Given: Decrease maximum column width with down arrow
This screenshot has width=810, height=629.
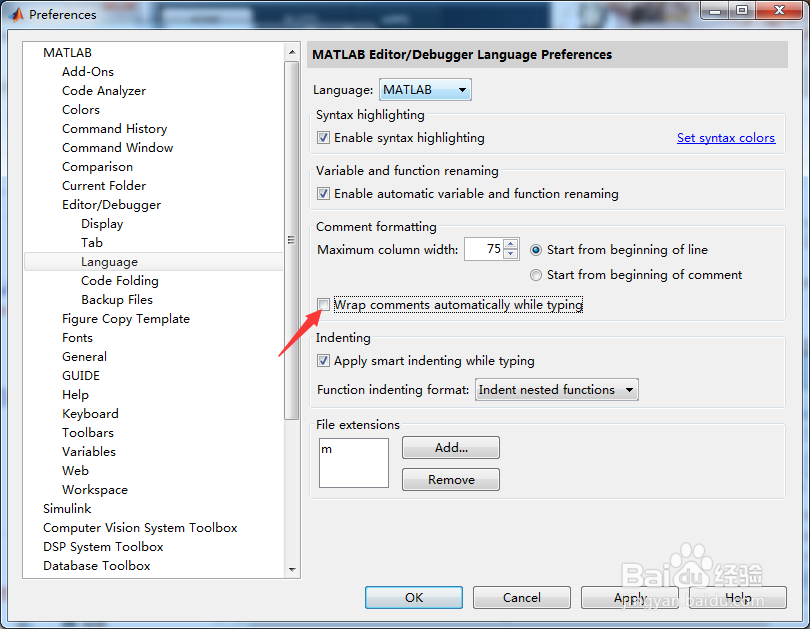Looking at the screenshot, I should tap(511, 254).
